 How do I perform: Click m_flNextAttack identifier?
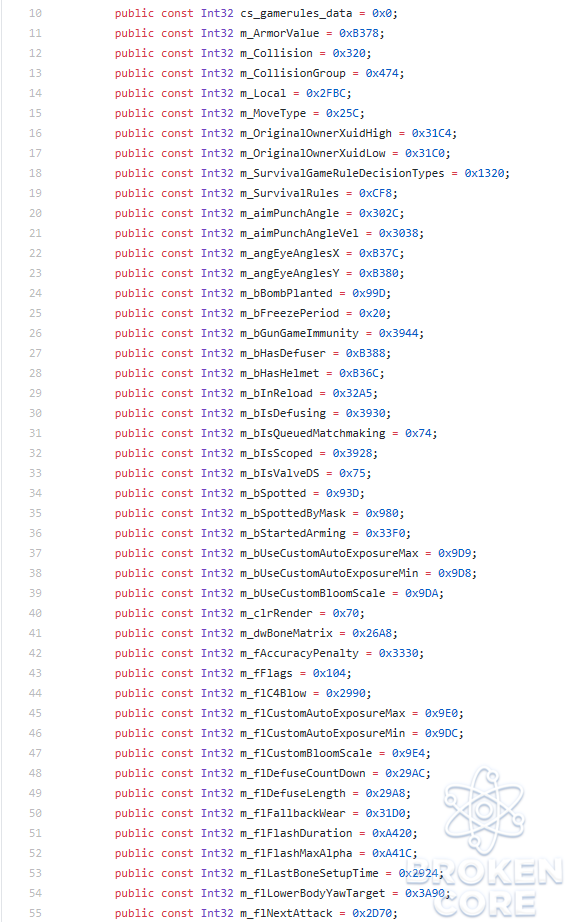coord(286,913)
